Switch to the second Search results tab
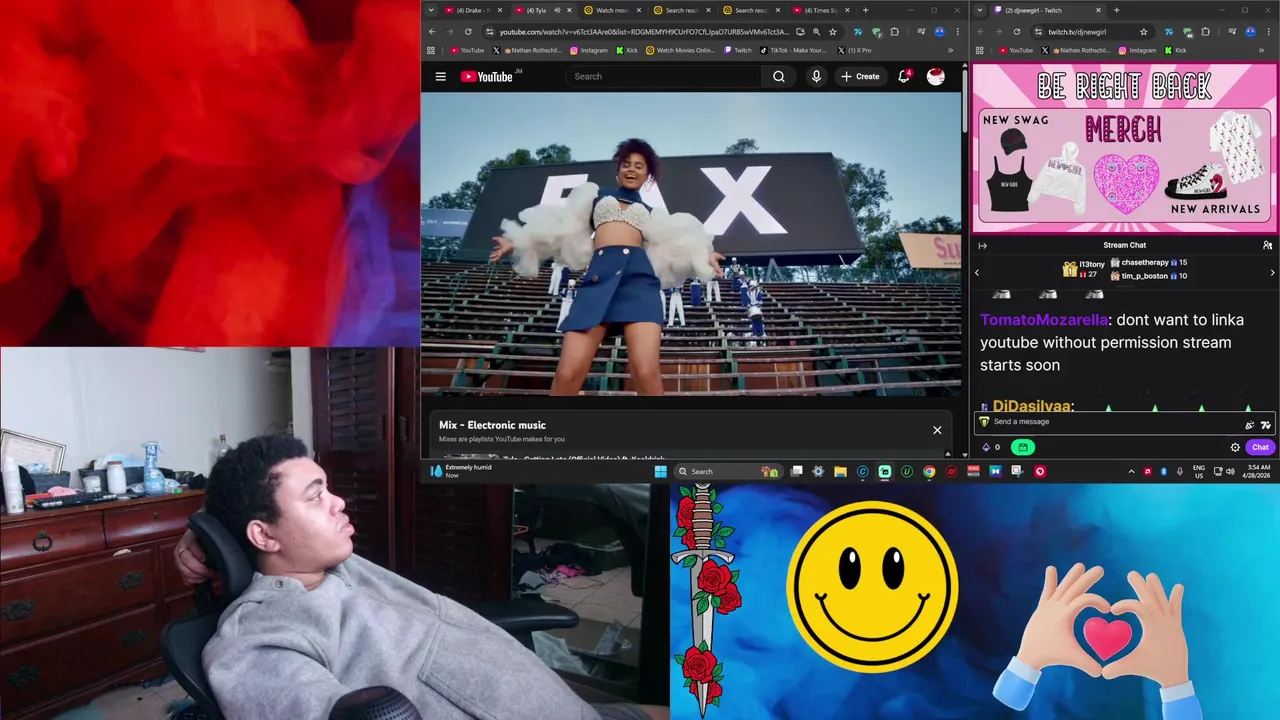 click(750, 10)
